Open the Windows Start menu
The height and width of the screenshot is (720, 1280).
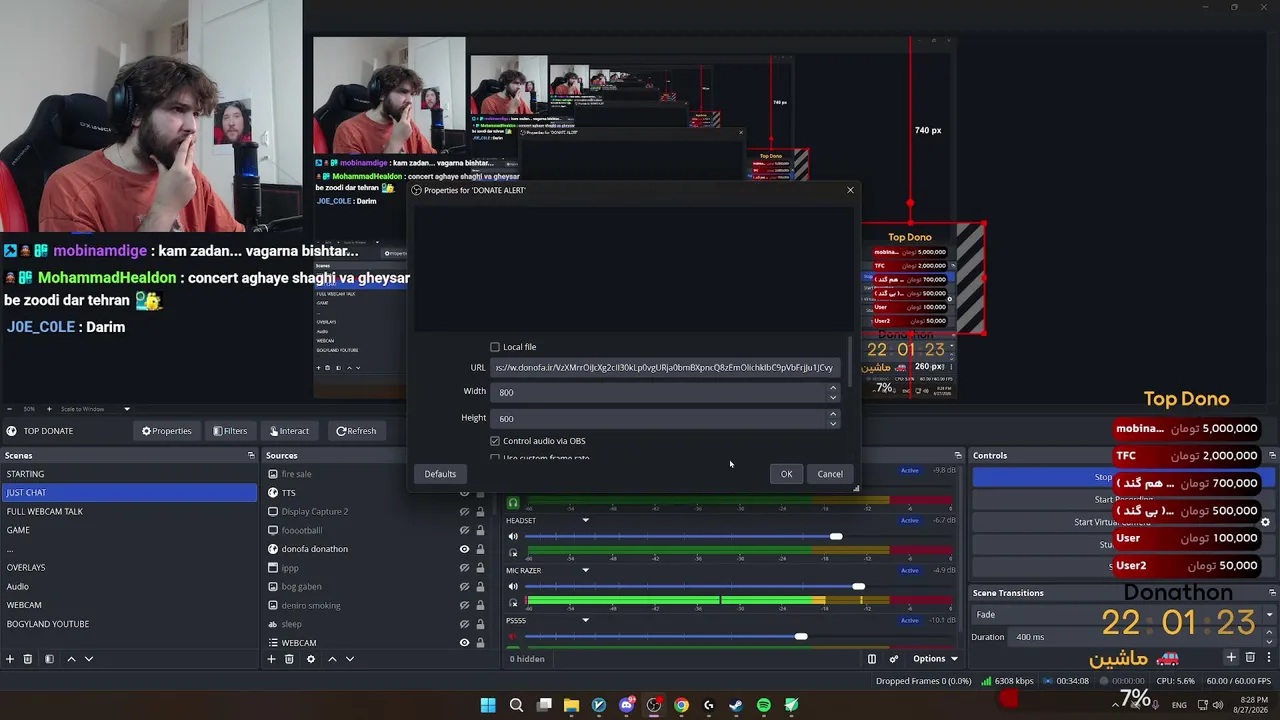(488, 705)
